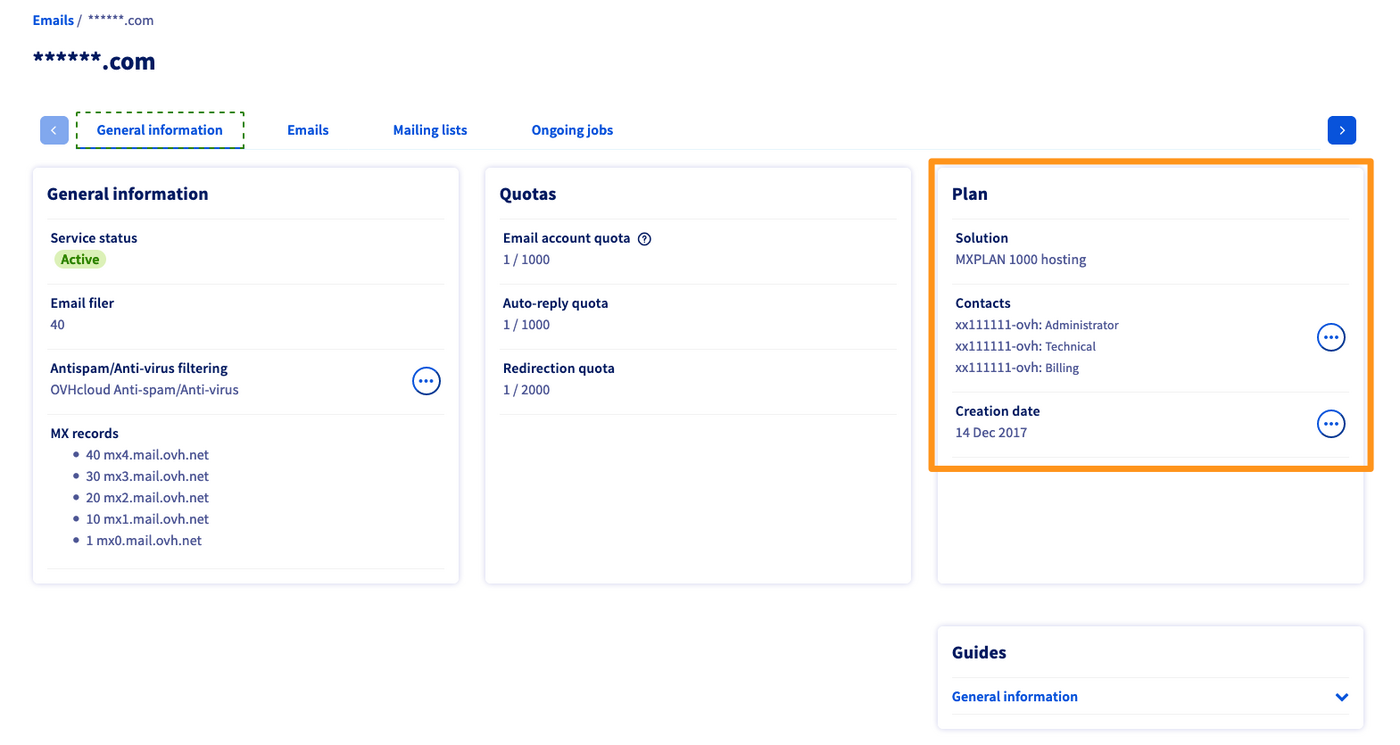Click the domain name in the breadcrumb

(x=121, y=20)
